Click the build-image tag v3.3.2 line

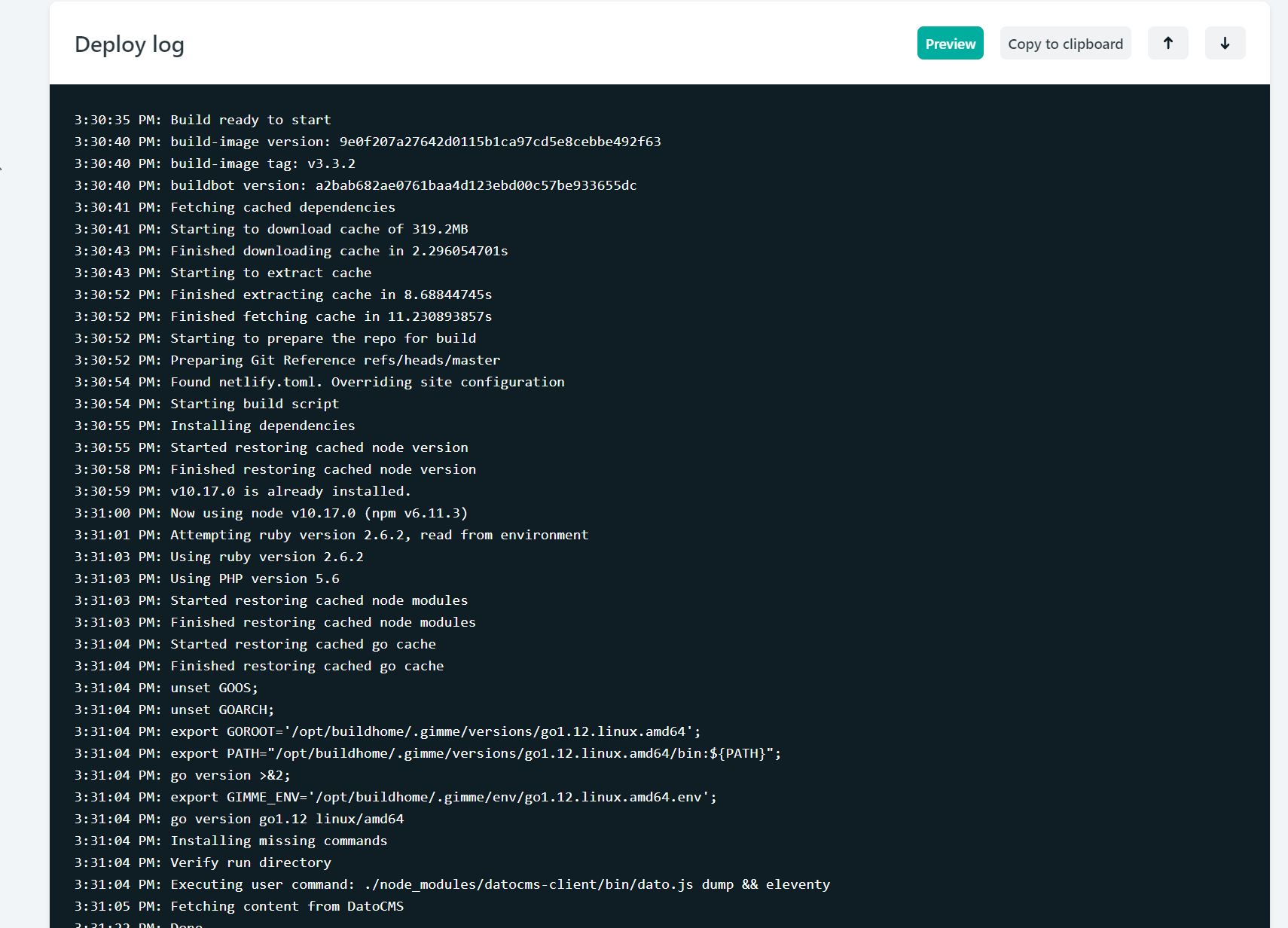click(215, 163)
